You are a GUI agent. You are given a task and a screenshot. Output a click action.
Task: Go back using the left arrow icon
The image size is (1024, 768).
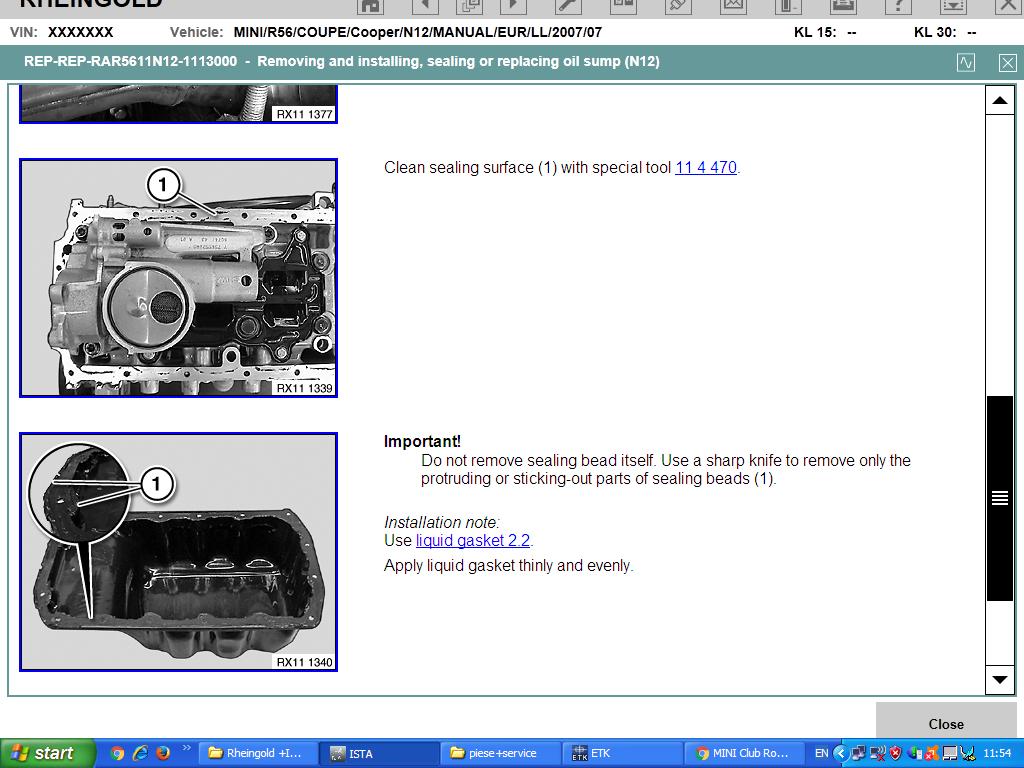tap(424, 5)
